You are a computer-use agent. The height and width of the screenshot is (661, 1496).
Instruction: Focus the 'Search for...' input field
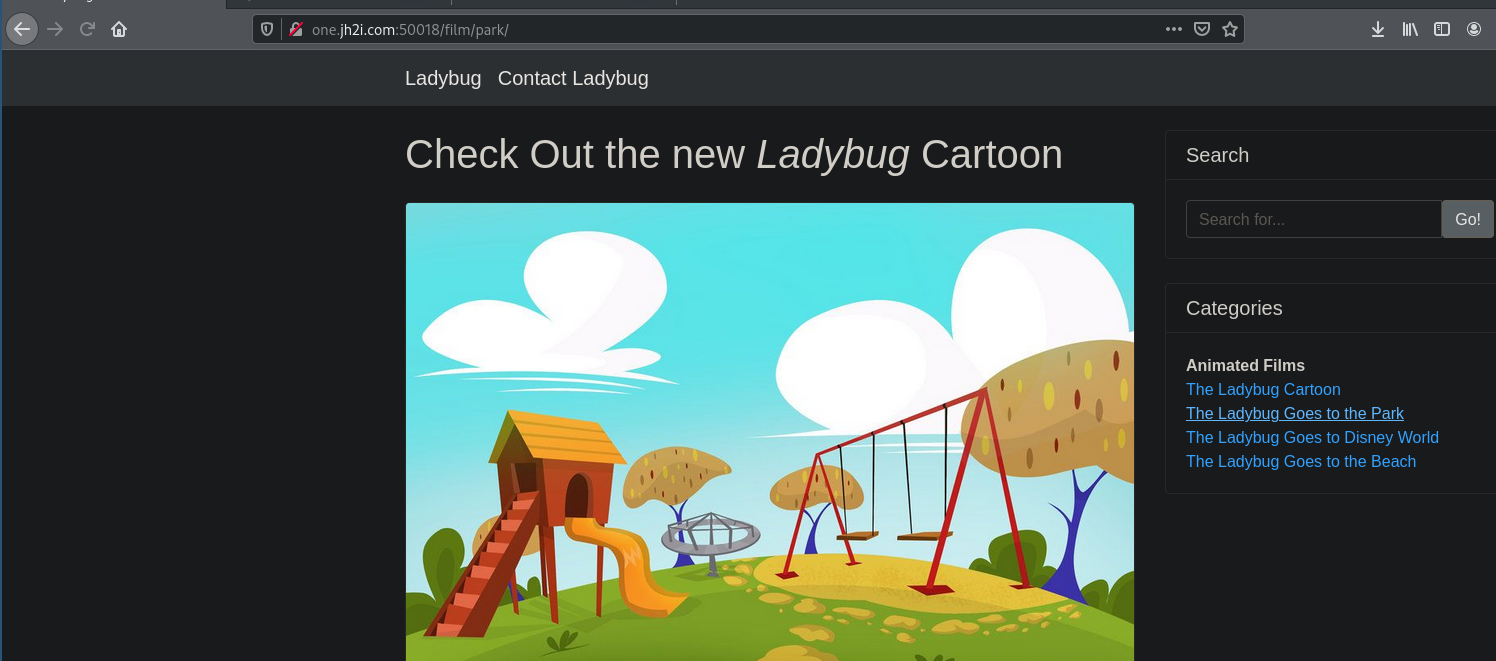tap(1313, 219)
